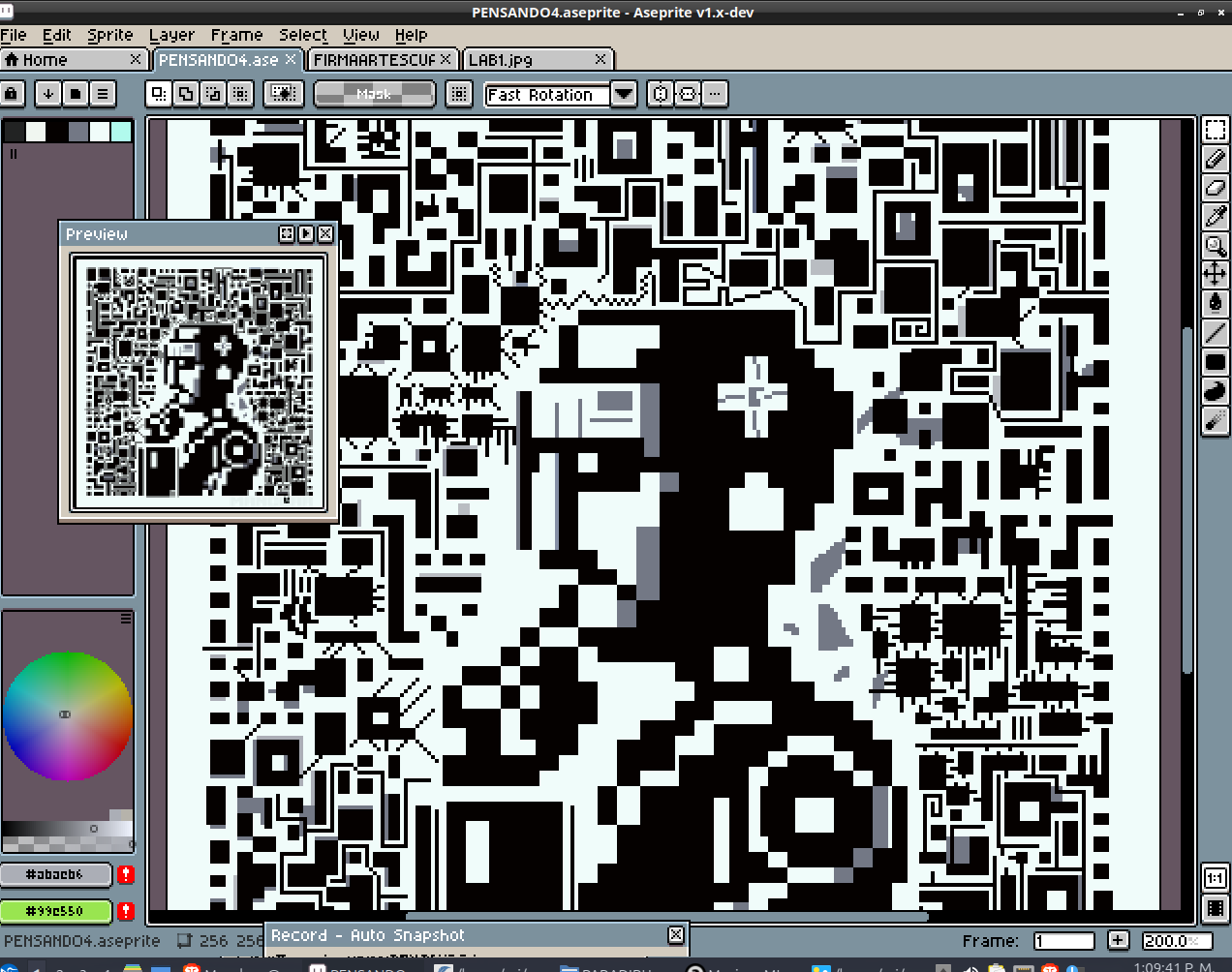Select the Zoom magnifier tool
The width and height of the screenshot is (1232, 972).
click(x=1215, y=246)
